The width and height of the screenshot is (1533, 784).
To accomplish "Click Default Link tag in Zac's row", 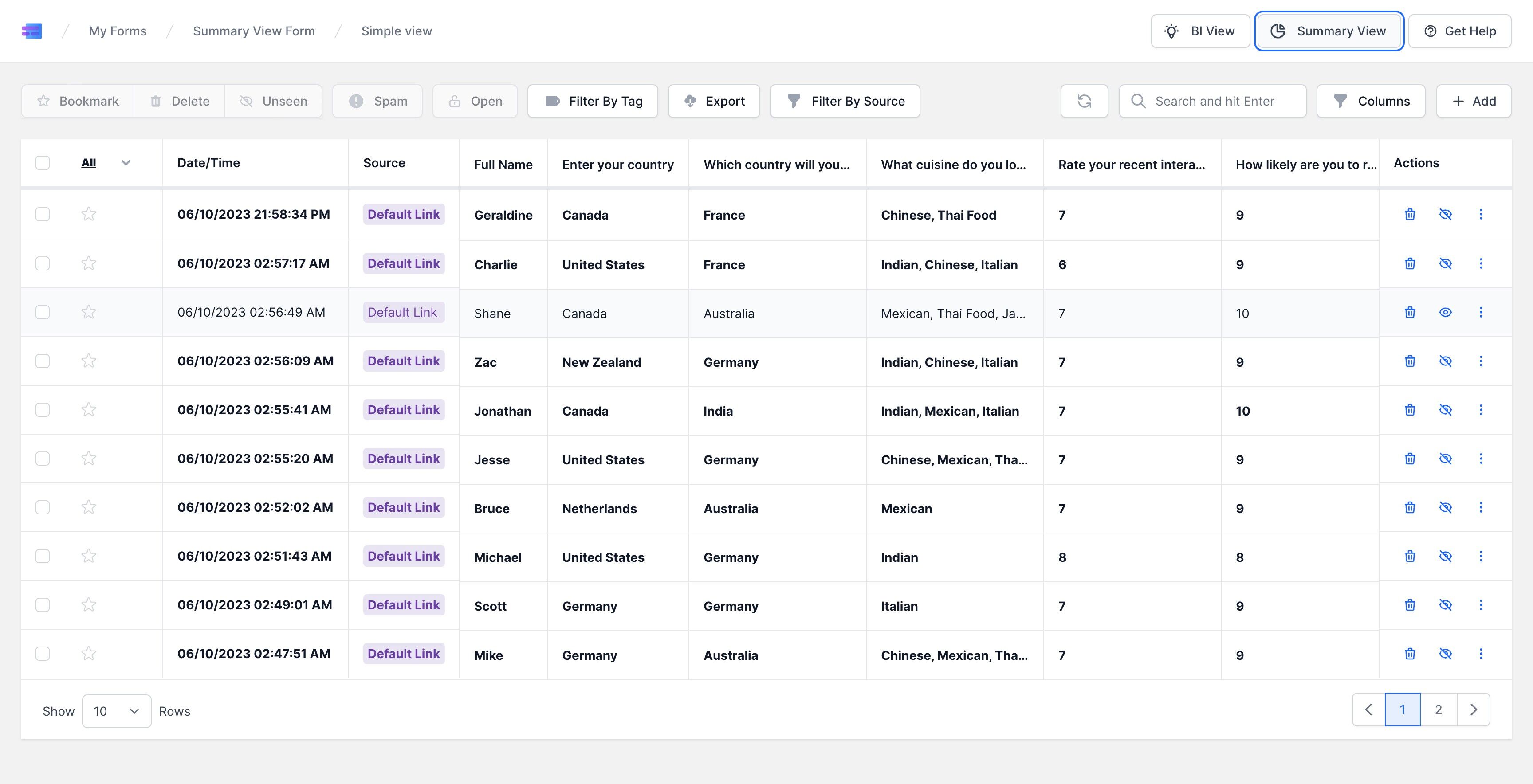I will tap(404, 361).
